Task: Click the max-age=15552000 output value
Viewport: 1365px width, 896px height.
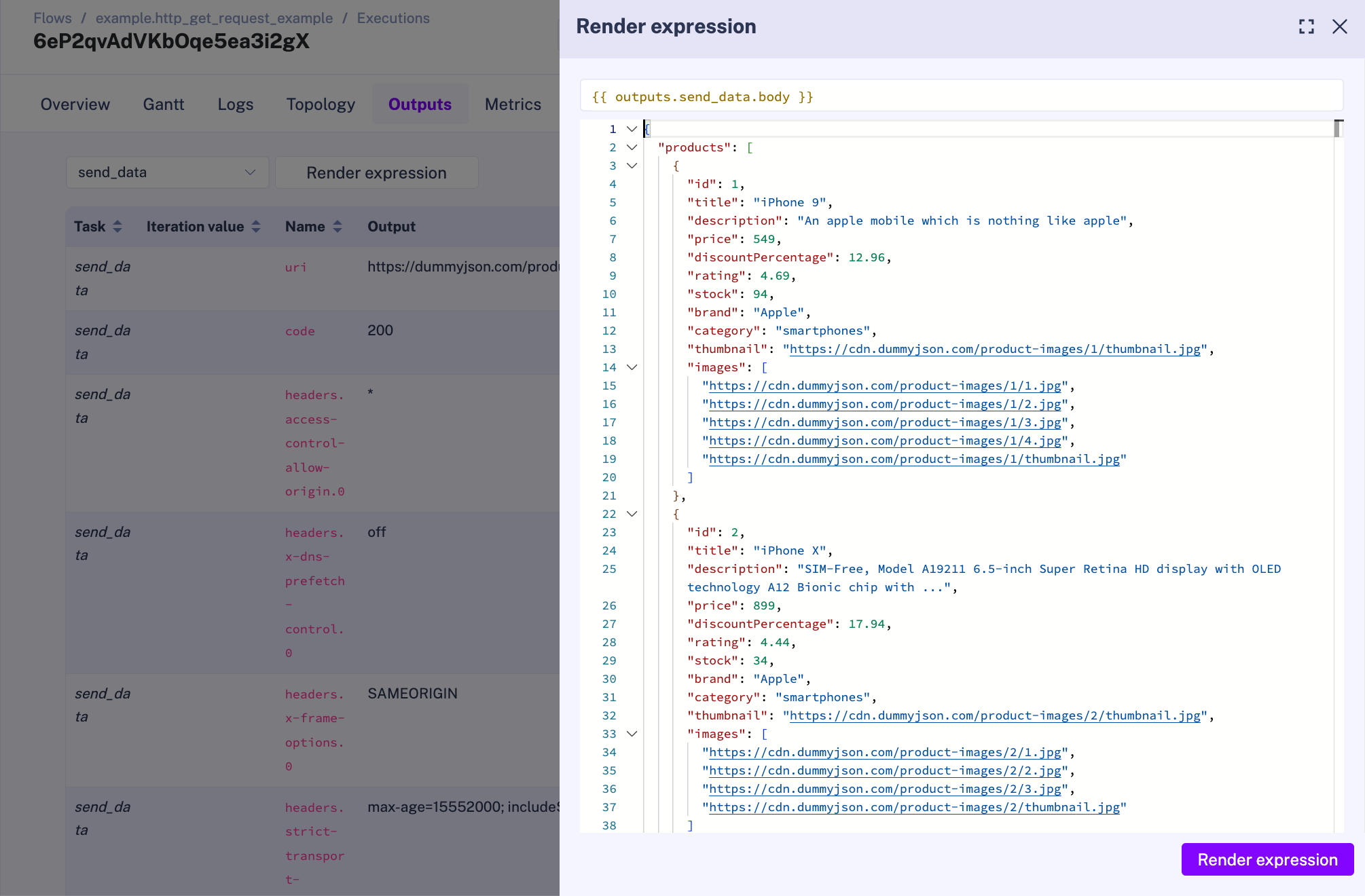Action: [463, 807]
